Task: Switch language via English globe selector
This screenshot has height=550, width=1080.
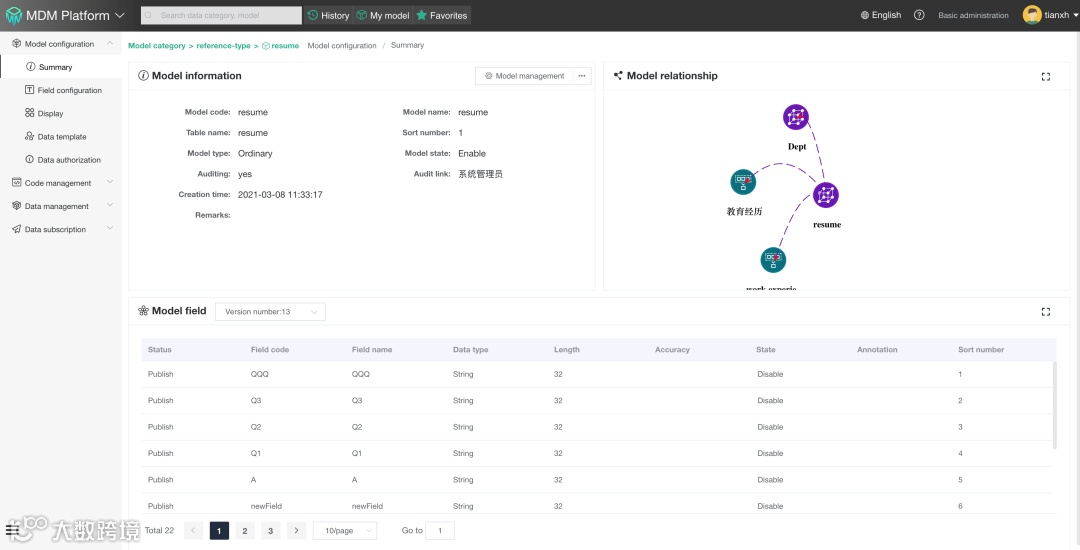Action: (881, 15)
